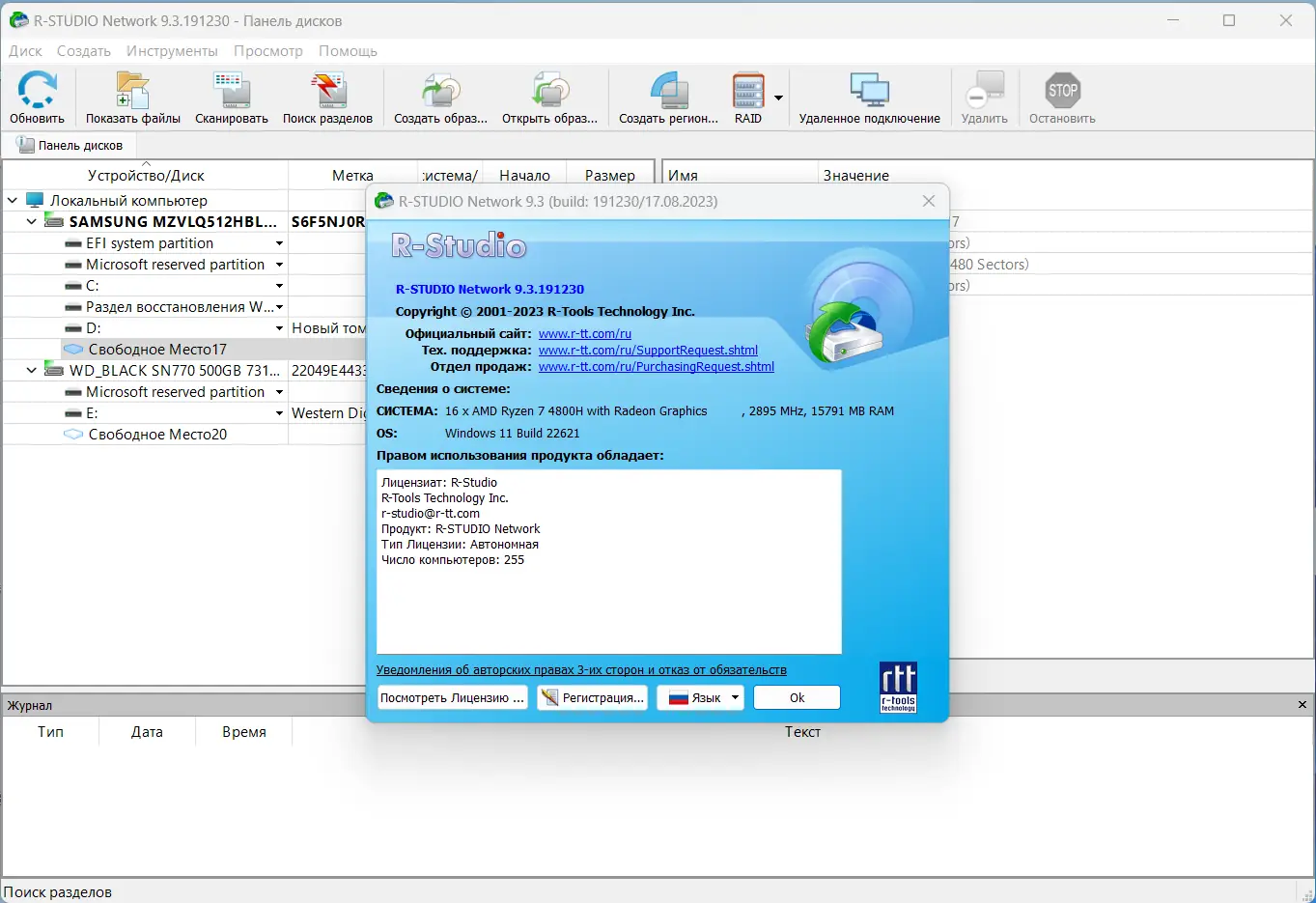The image size is (1316, 903).
Task: Click Посмотреть Лицензию button
Action: [x=453, y=697]
